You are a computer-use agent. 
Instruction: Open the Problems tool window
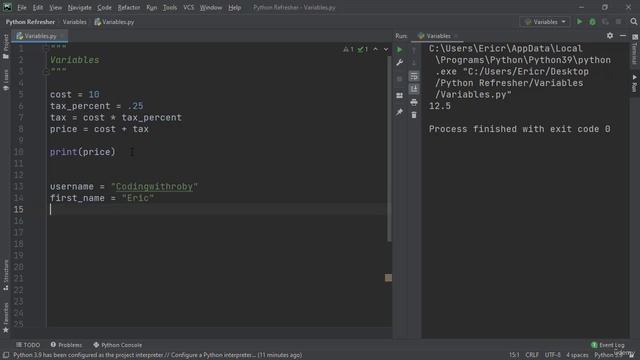pos(66,345)
